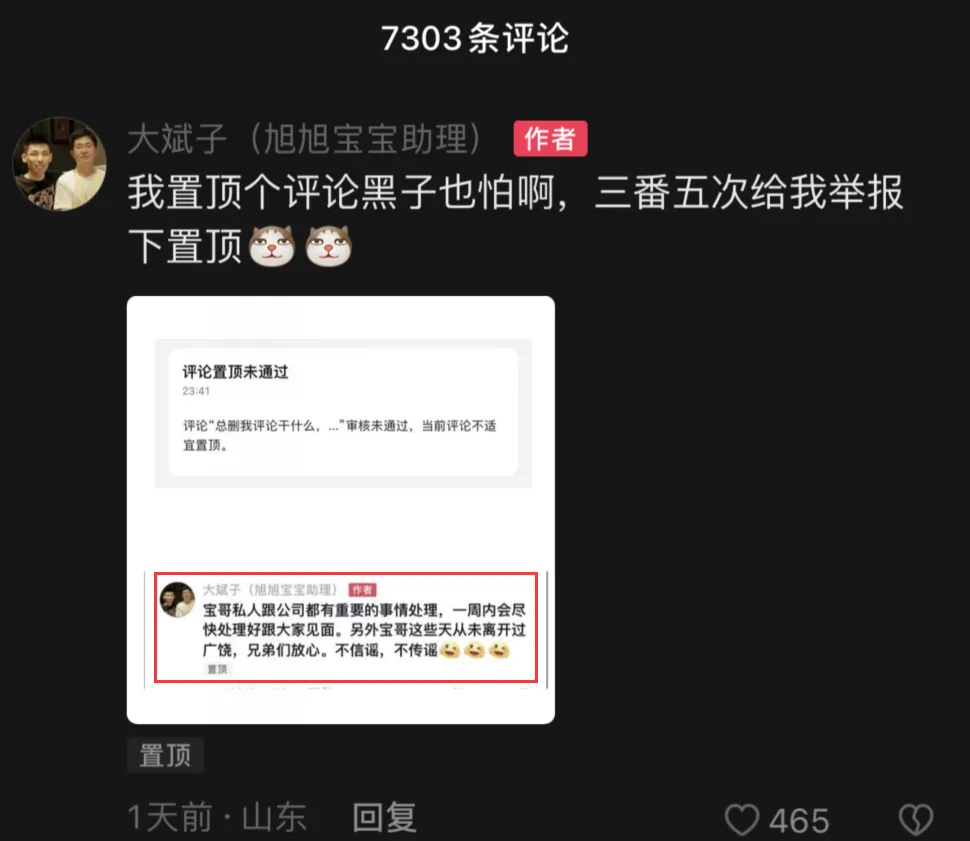Viewport: 970px width, 841px height.
Task: Tap the 评论置顶未通过 notification card
Action: point(343,412)
